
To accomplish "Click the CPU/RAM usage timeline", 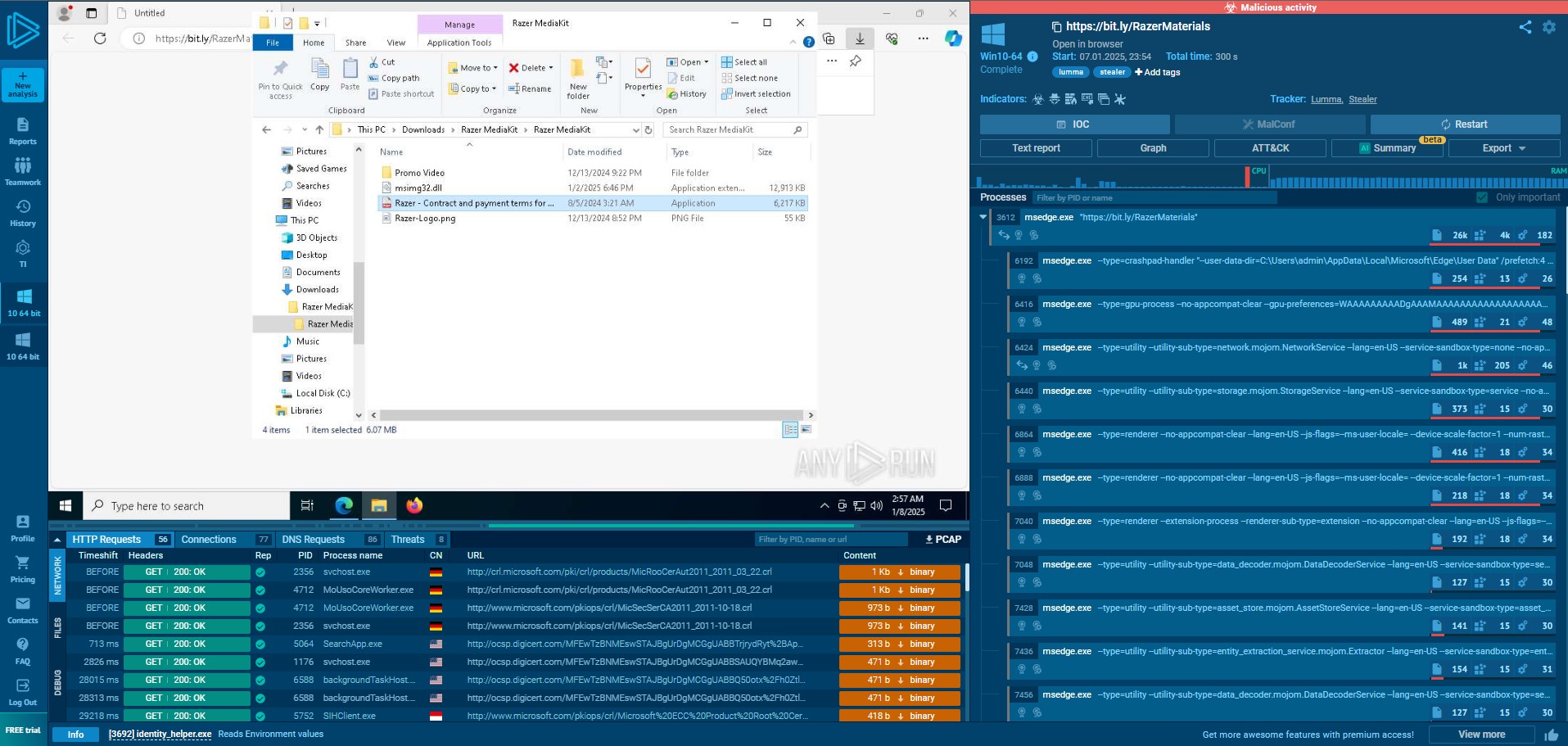I will [1270, 177].
